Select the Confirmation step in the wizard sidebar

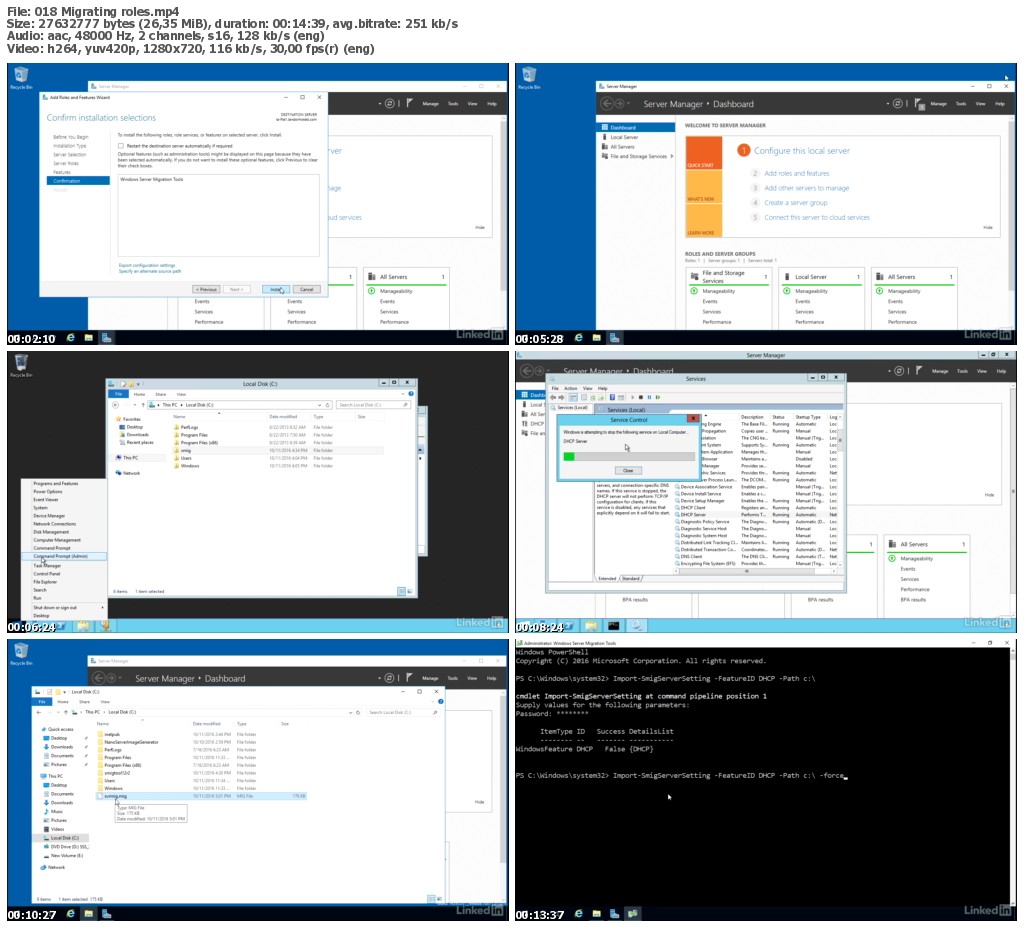(x=78, y=180)
